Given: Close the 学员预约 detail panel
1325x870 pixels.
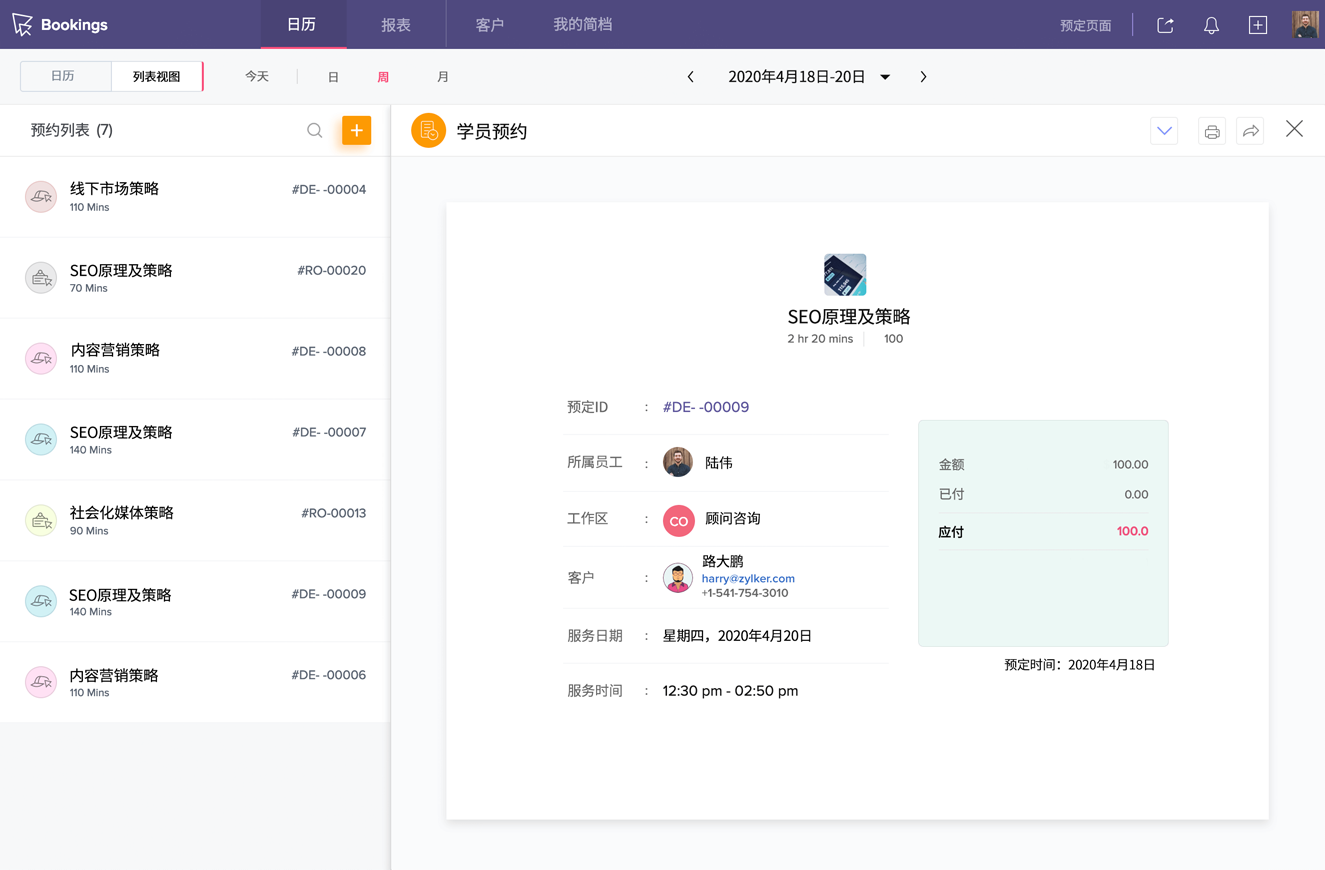Looking at the screenshot, I should click(x=1294, y=129).
